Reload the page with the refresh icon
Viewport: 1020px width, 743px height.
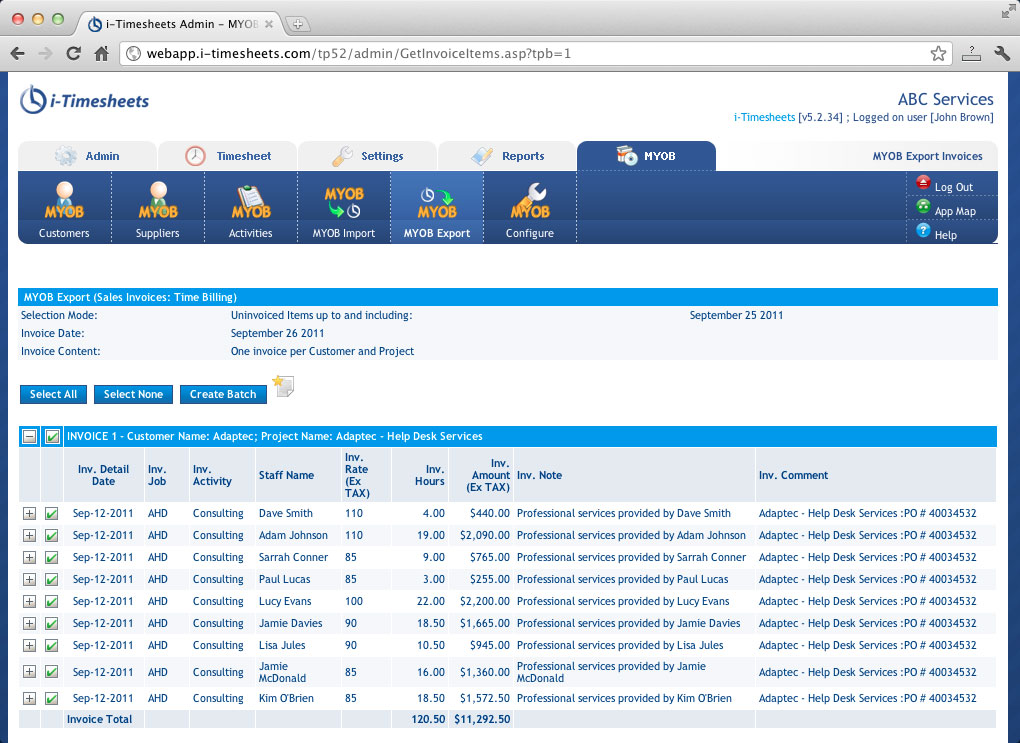click(74, 53)
